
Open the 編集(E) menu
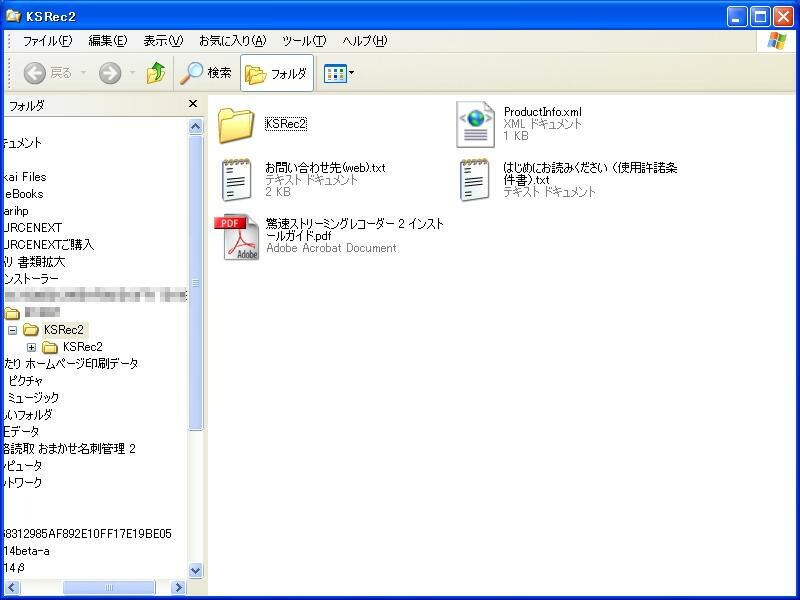pyautogui.click(x=108, y=41)
